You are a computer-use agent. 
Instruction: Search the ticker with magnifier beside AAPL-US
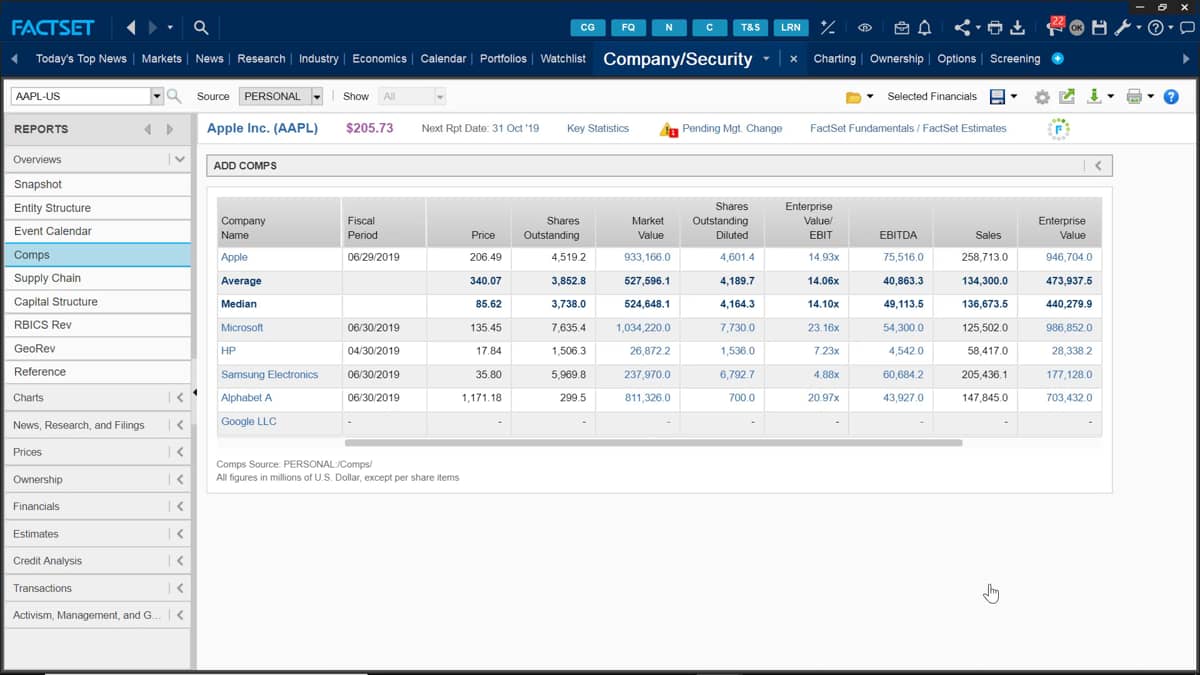tap(174, 96)
